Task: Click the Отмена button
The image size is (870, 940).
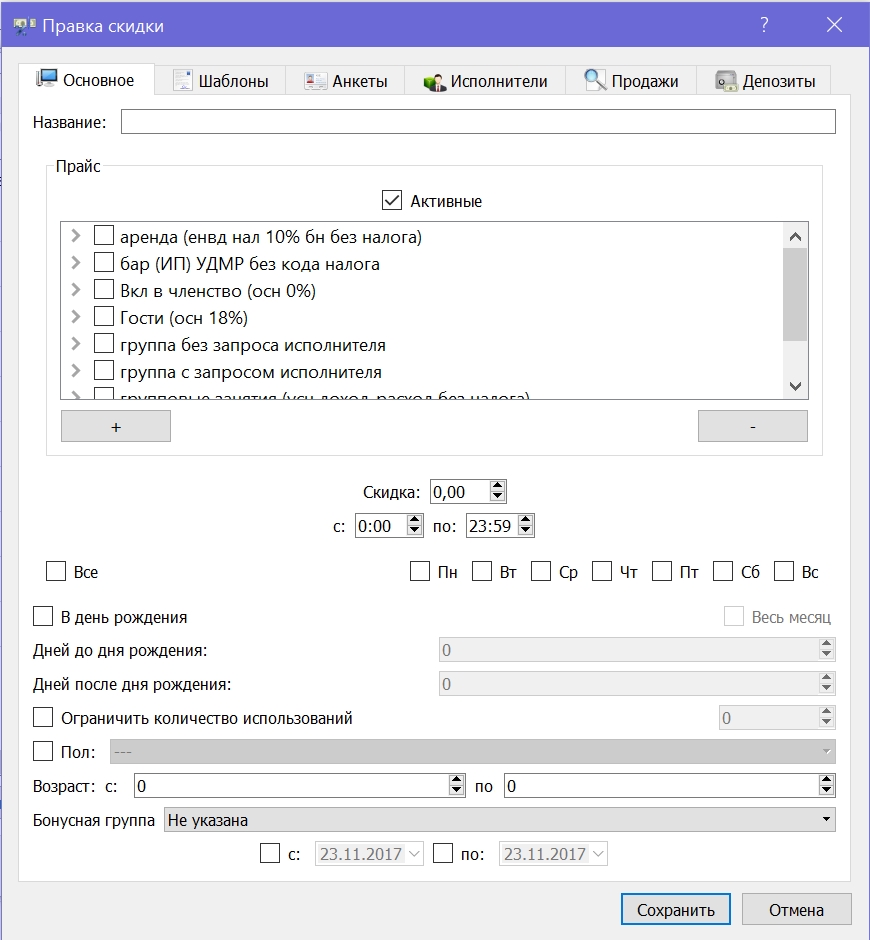Action: click(796, 909)
